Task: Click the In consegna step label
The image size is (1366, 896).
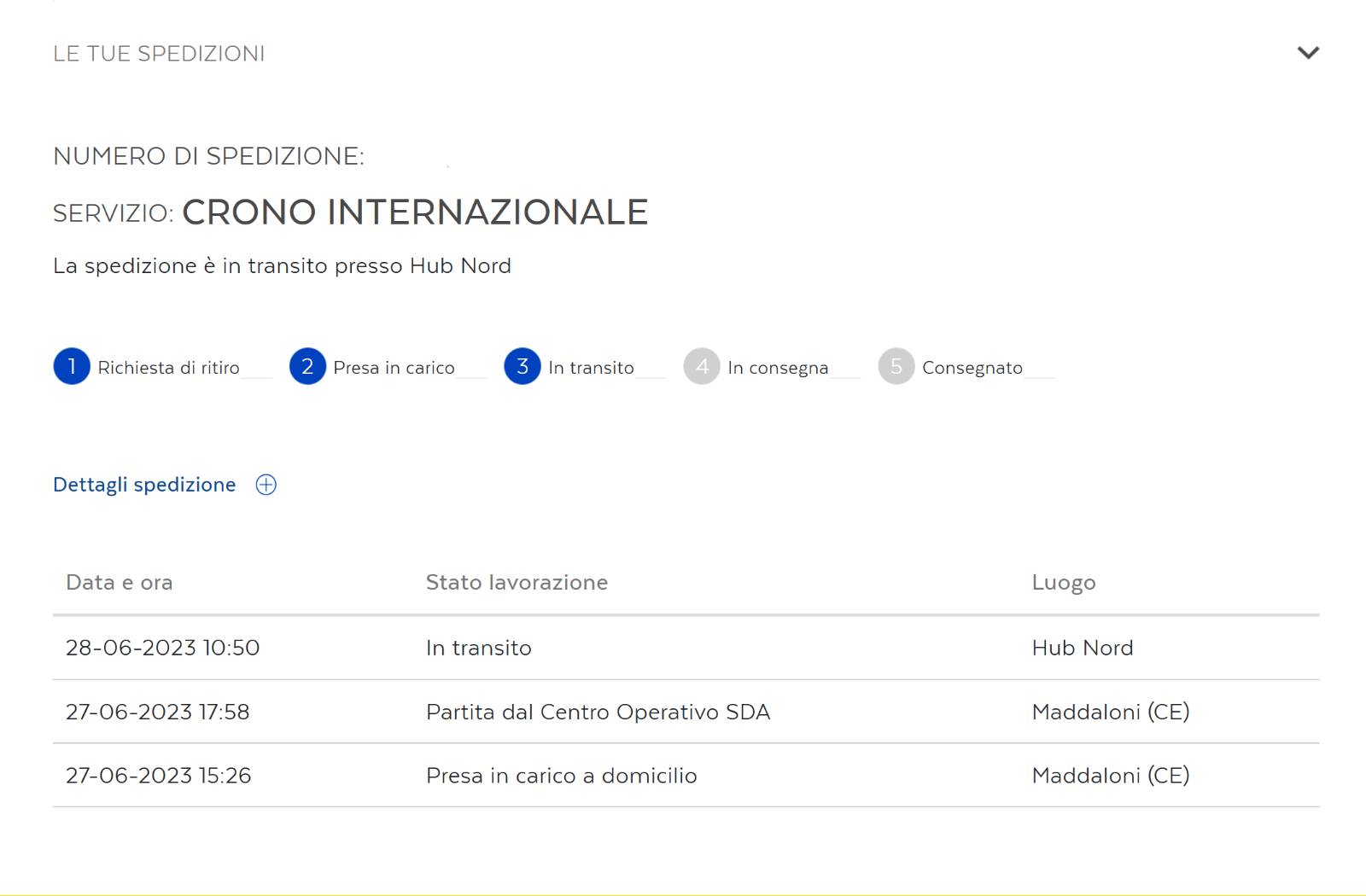Action: coord(778,368)
